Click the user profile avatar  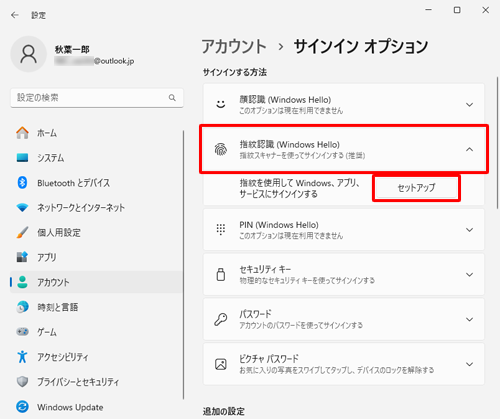29,54
